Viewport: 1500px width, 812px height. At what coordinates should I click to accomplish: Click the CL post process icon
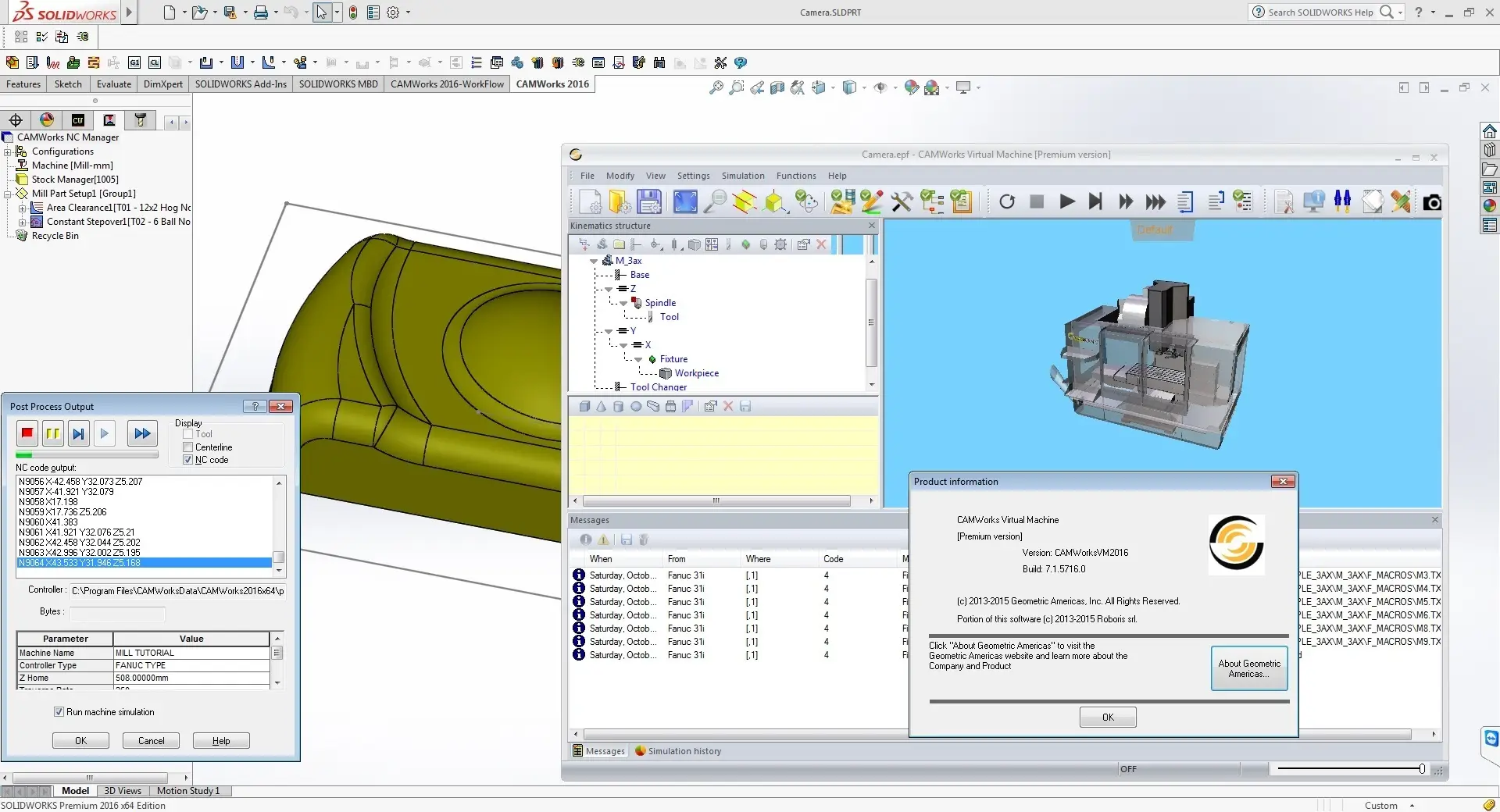(155, 62)
